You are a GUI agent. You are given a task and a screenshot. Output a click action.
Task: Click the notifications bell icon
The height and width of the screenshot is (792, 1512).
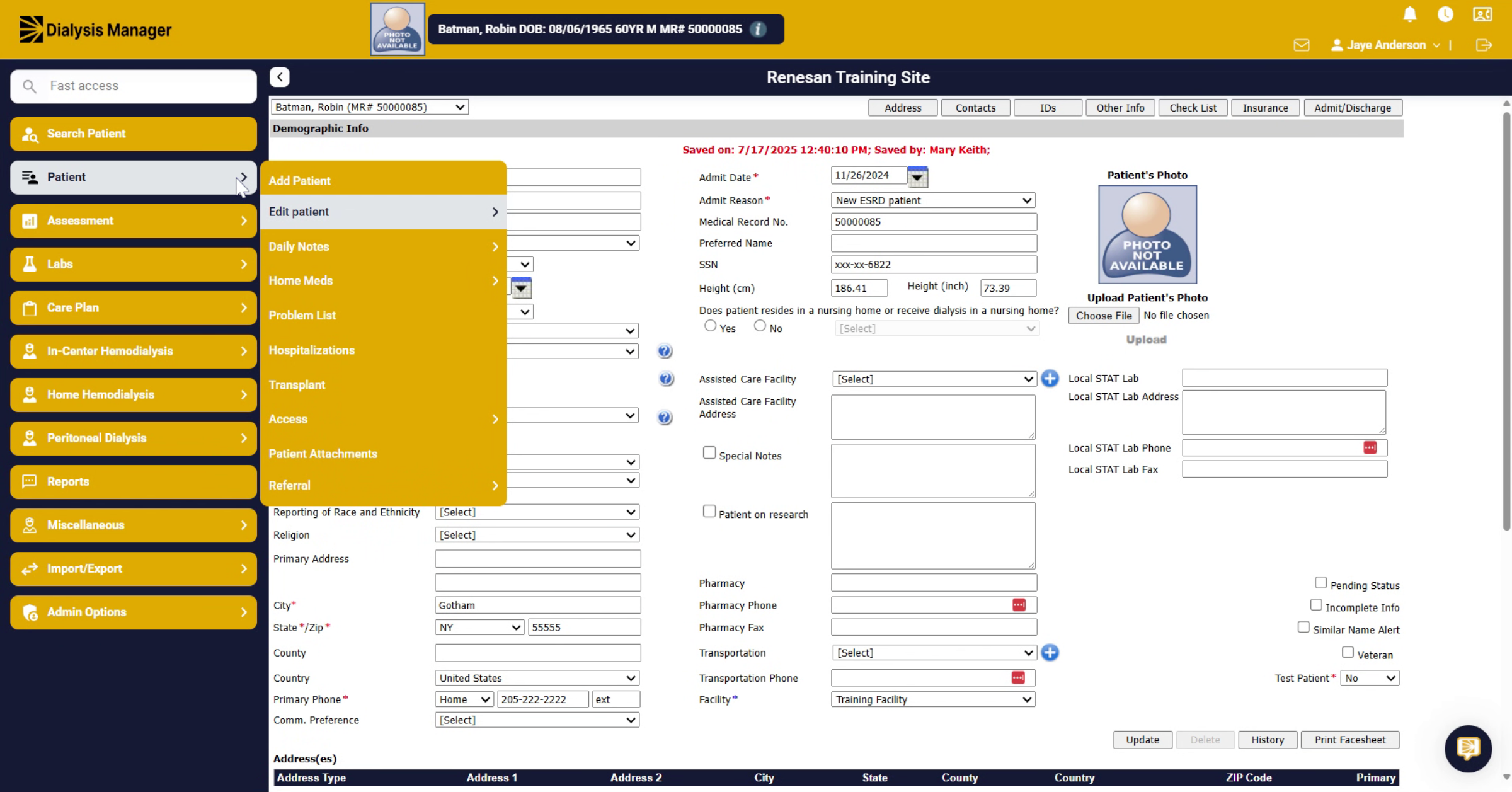pos(1410,14)
